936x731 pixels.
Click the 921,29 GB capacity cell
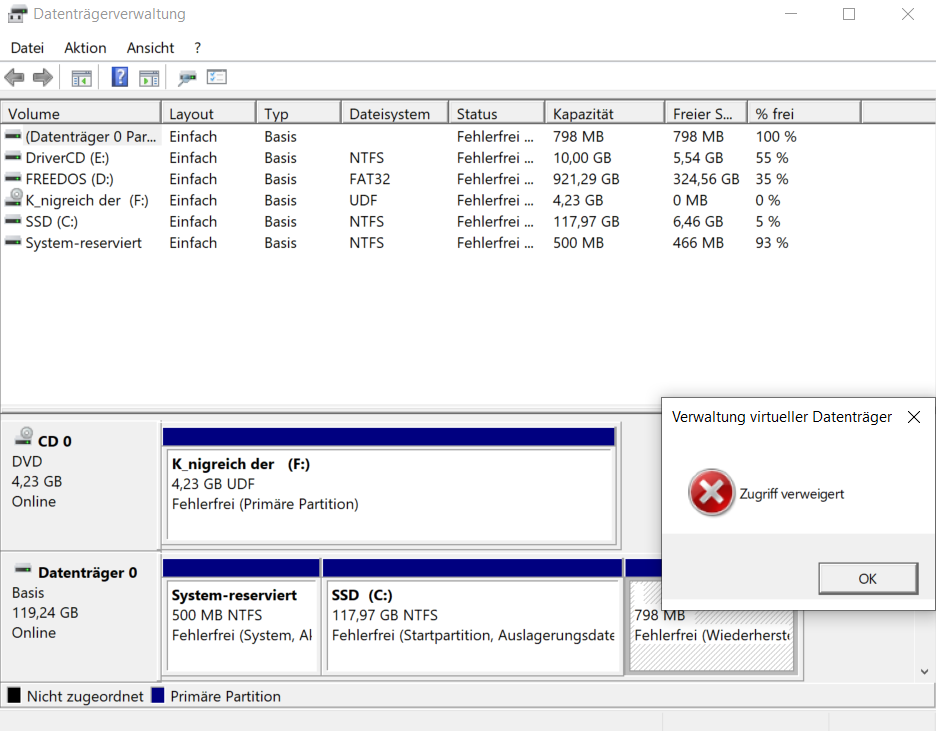click(x=586, y=179)
